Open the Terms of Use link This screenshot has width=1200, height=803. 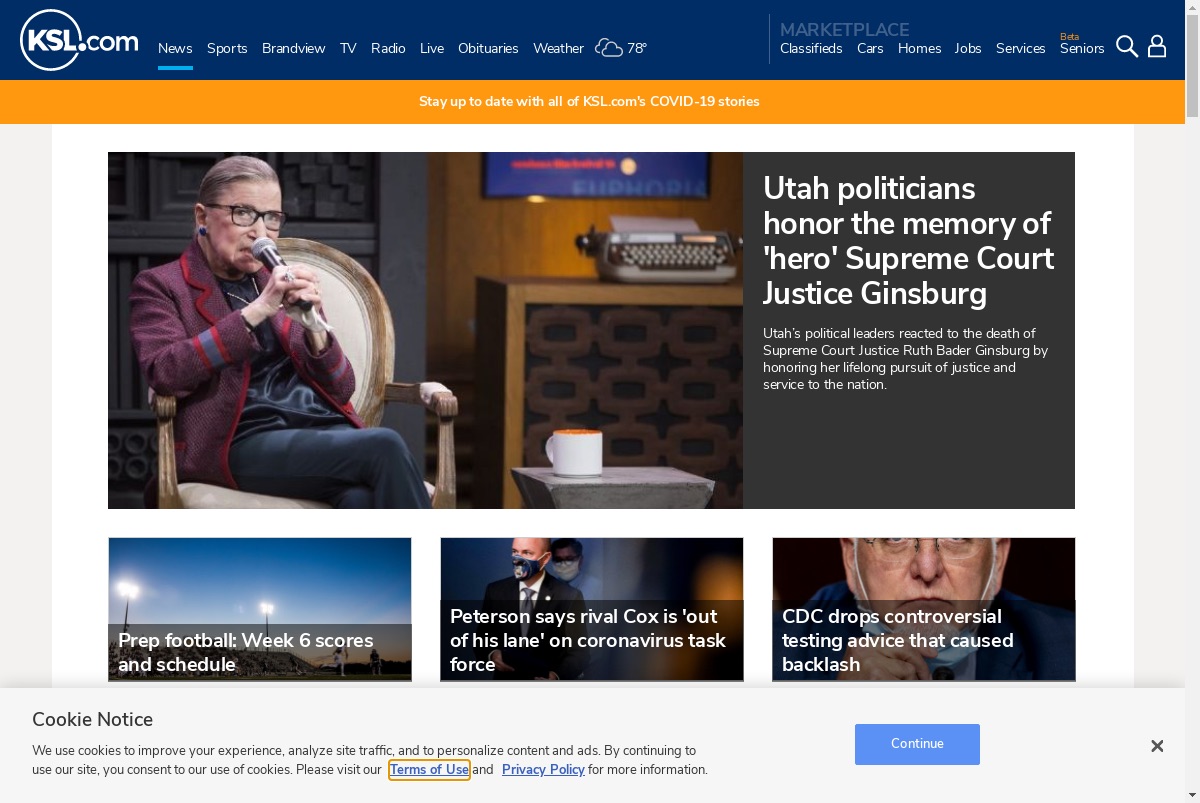click(429, 769)
